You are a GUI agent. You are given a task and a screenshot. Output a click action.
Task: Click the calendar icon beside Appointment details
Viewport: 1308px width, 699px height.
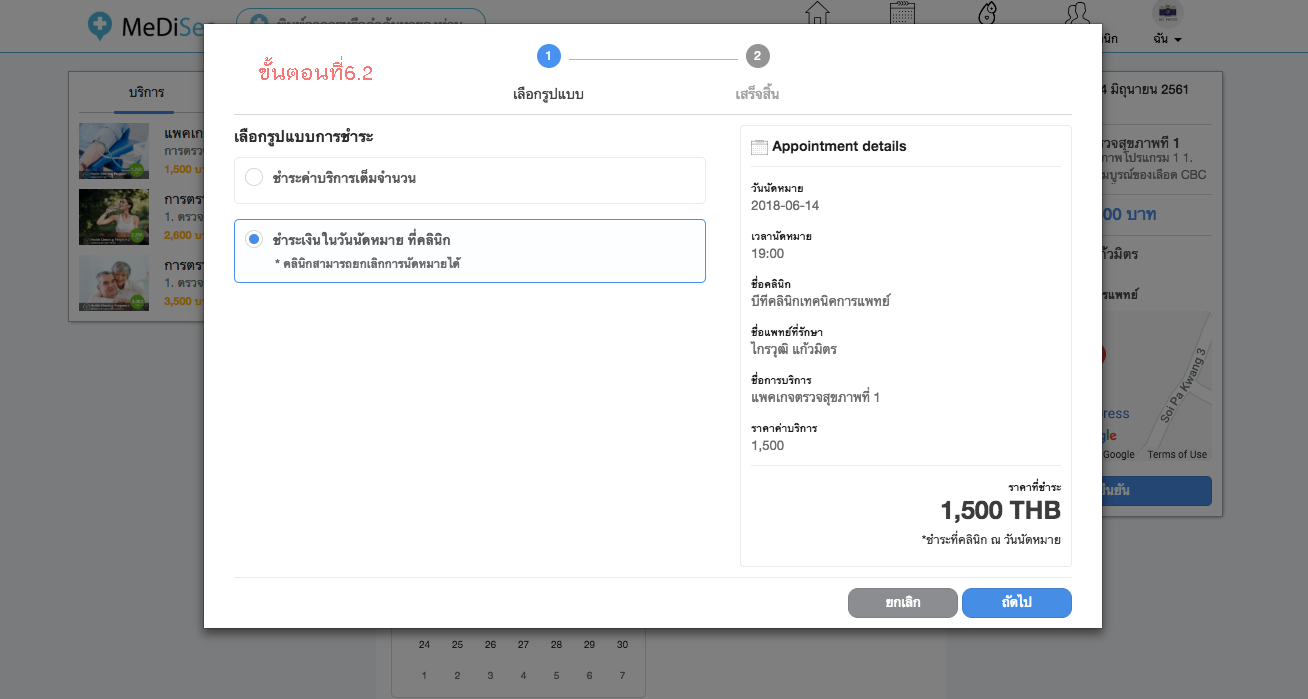[x=759, y=147]
